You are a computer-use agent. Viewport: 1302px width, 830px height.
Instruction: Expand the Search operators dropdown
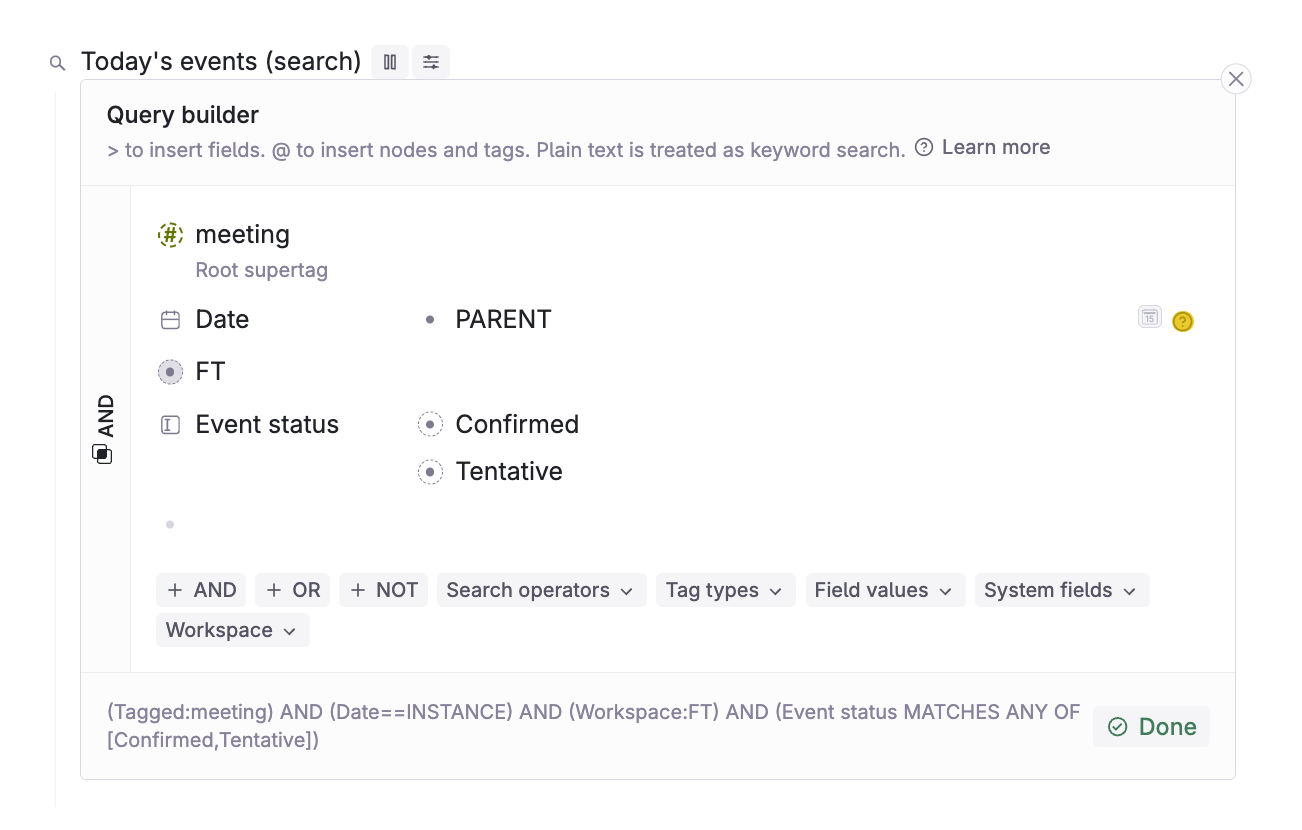(x=541, y=590)
